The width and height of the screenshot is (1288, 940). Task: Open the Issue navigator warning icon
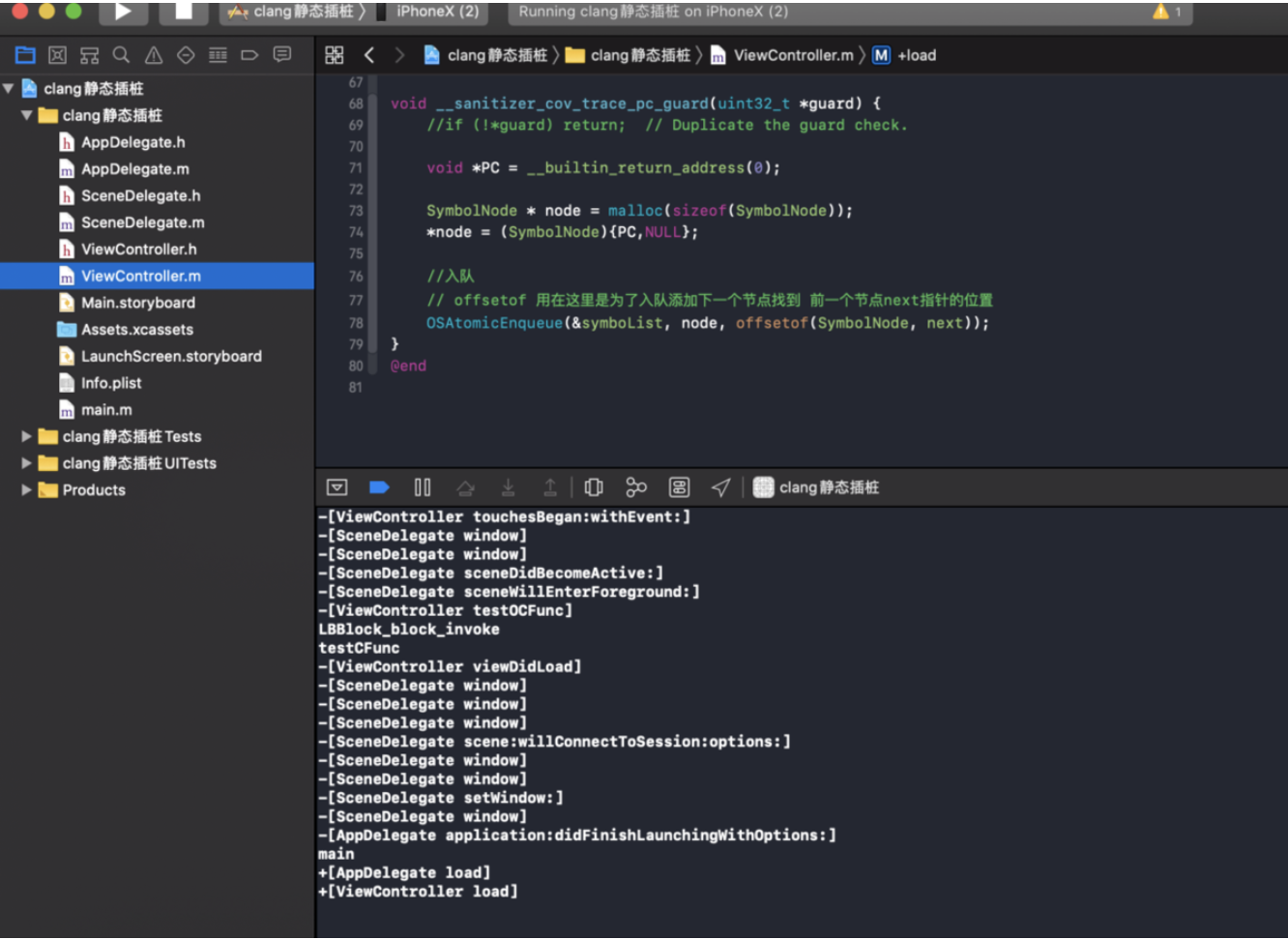(x=154, y=55)
